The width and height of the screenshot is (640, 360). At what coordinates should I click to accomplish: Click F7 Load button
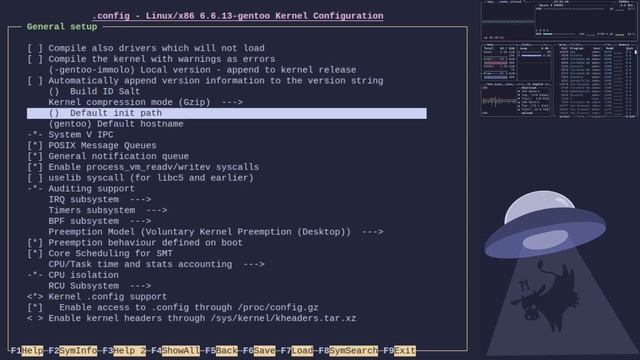pos(297,351)
